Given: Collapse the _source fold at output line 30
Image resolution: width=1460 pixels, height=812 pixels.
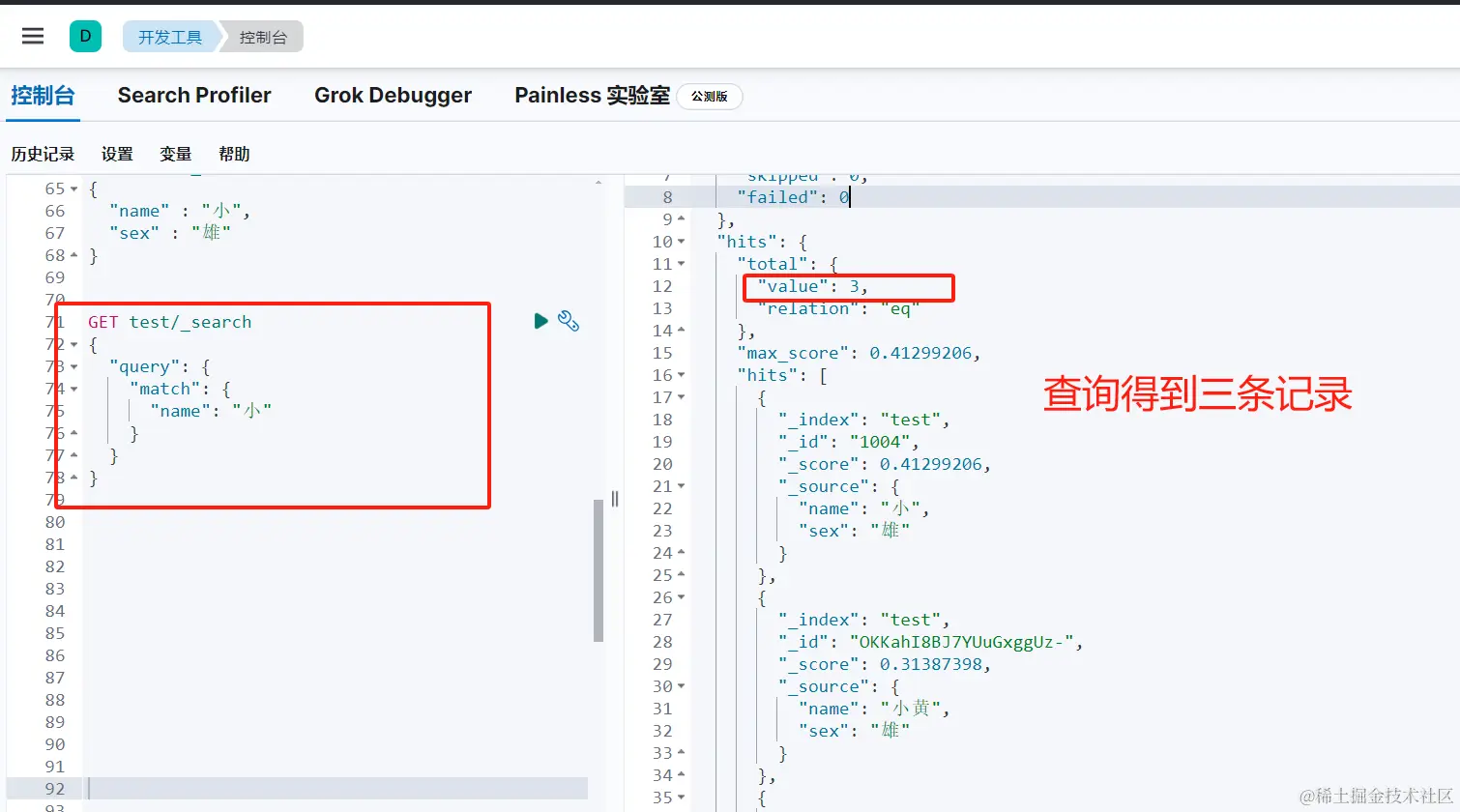Looking at the screenshot, I should (x=681, y=686).
